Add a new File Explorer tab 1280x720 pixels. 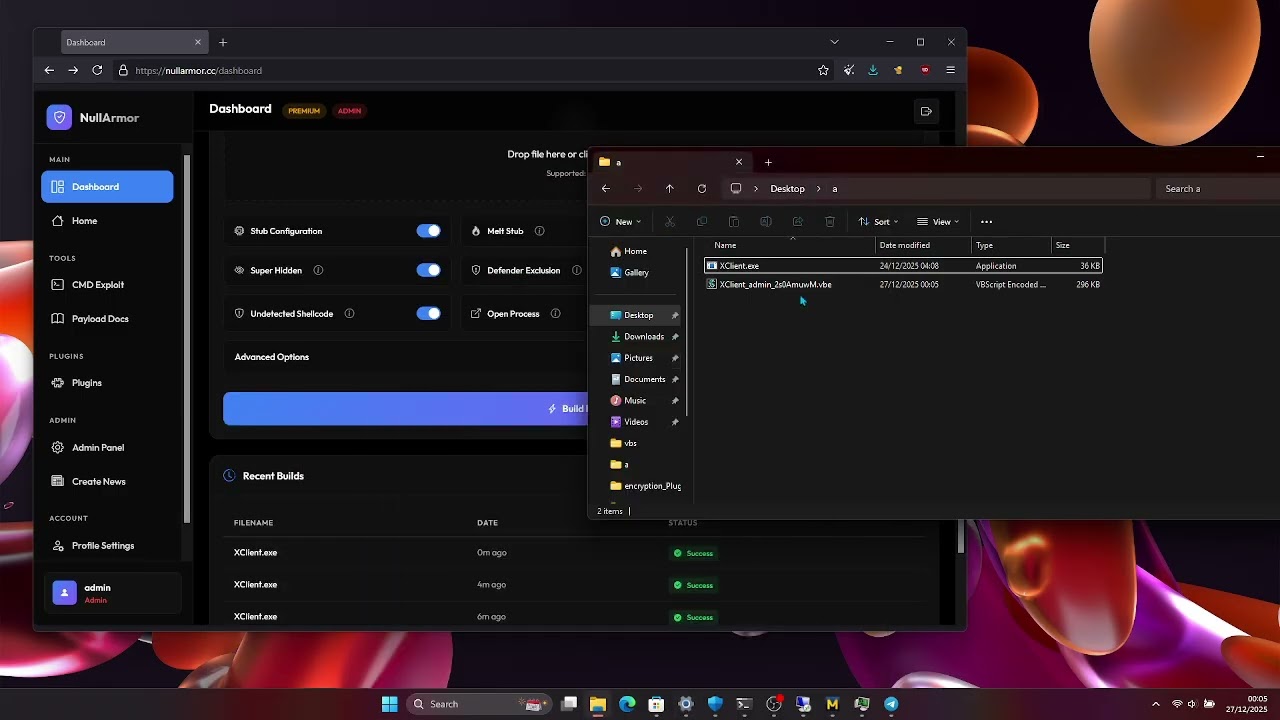tap(768, 162)
